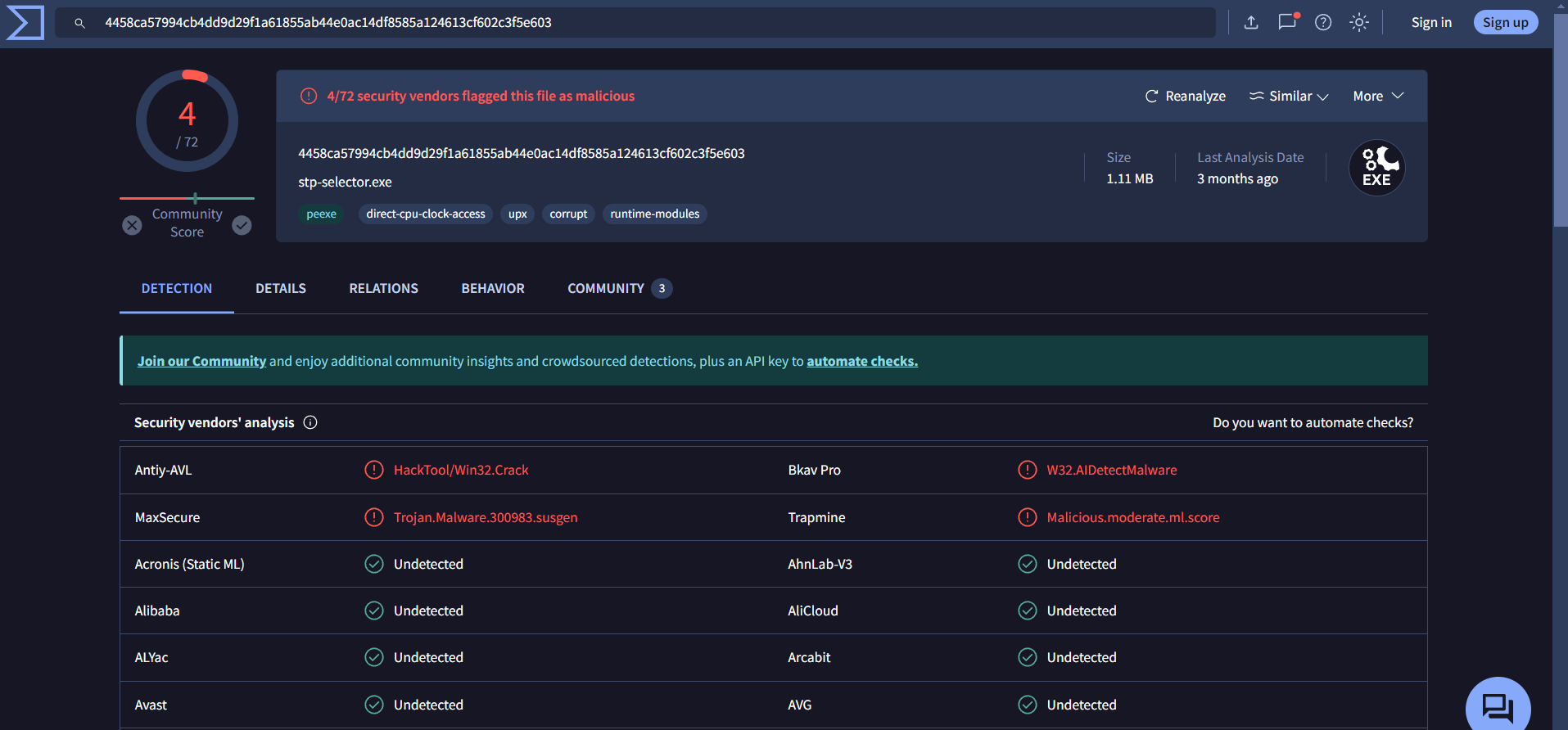The image size is (1568, 730).
Task: Click AhnLab-V3 undetected check icon
Action: click(1027, 564)
